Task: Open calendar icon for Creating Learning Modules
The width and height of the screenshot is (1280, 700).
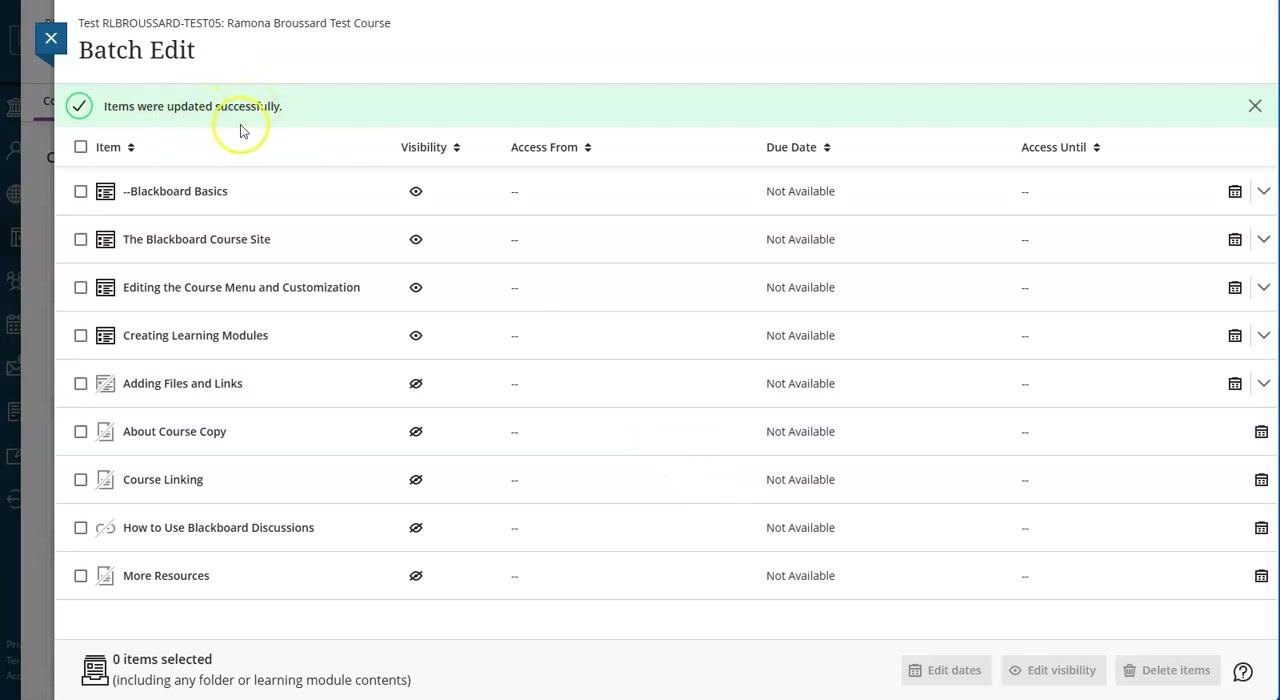Action: pyautogui.click(x=1235, y=335)
